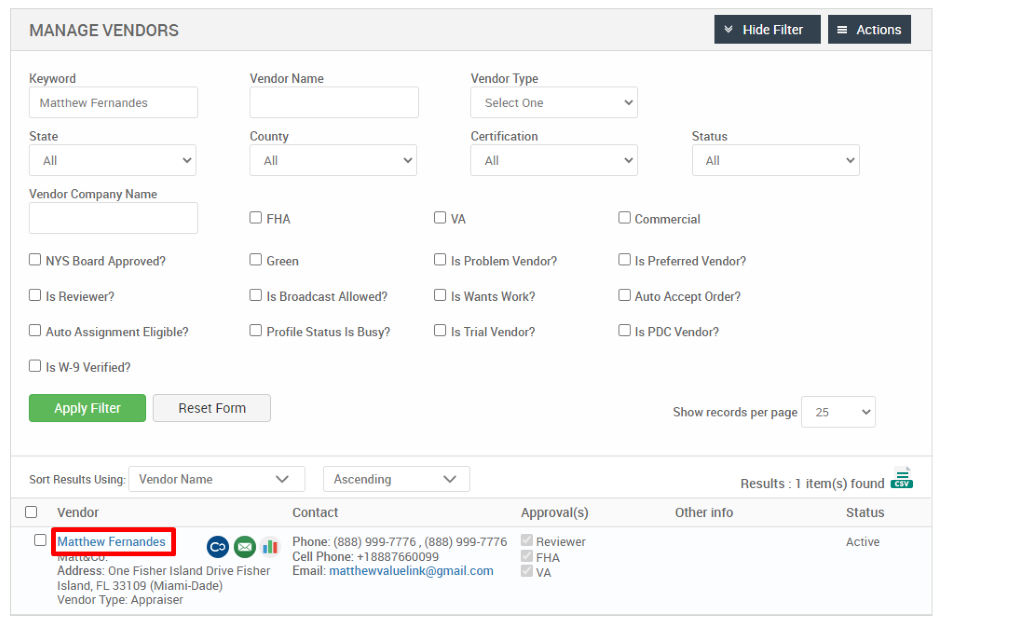Collapse the filter panel with Hide Filter
The width and height of the screenshot is (1024, 630).
click(x=767, y=29)
